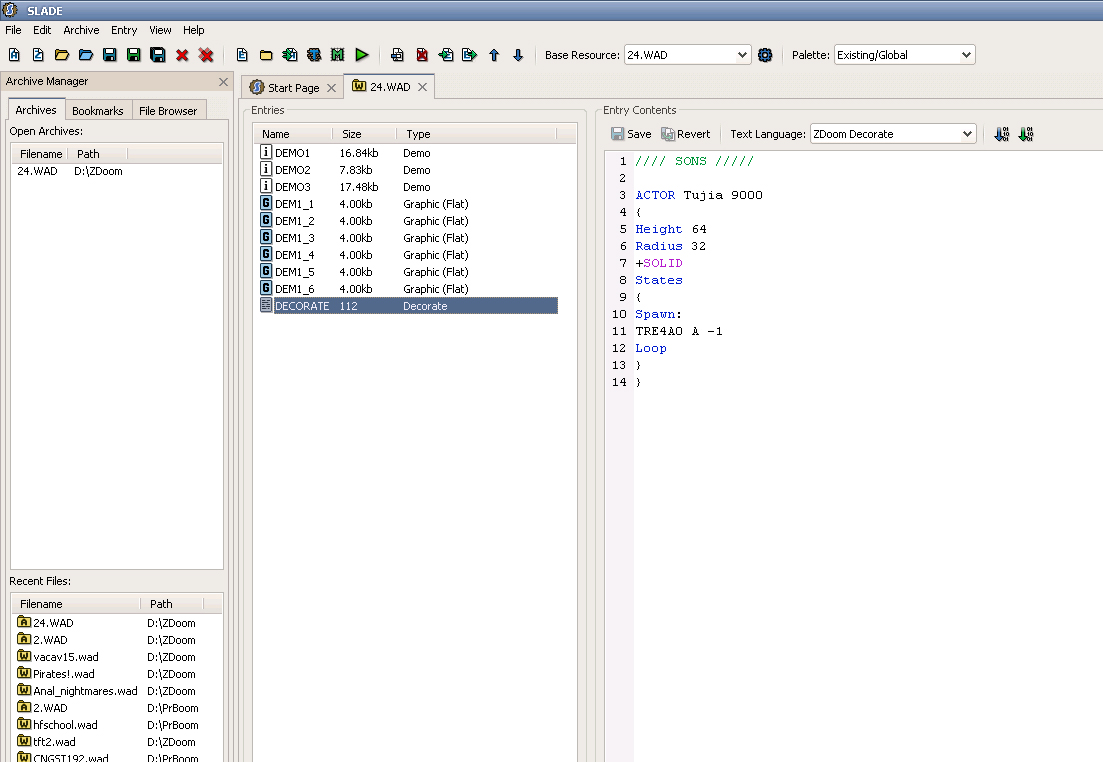1103x762 pixels.
Task: Move entry down with blue down arrow
Action: pos(518,55)
